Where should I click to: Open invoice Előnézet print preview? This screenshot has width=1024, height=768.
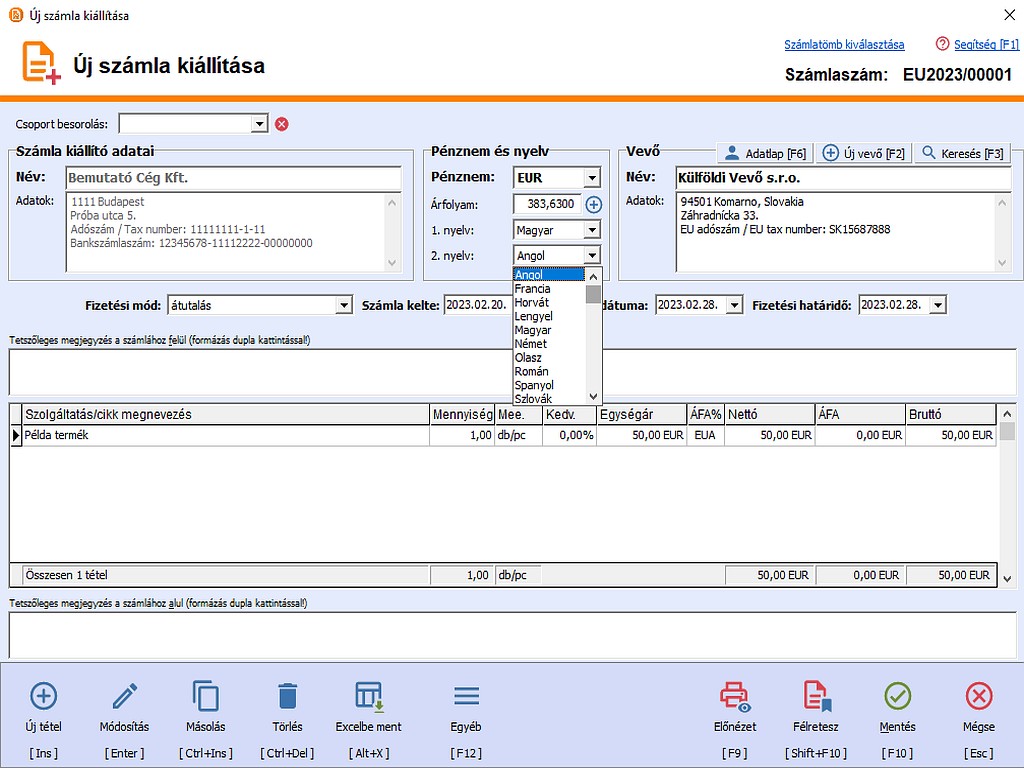pyautogui.click(x=736, y=696)
